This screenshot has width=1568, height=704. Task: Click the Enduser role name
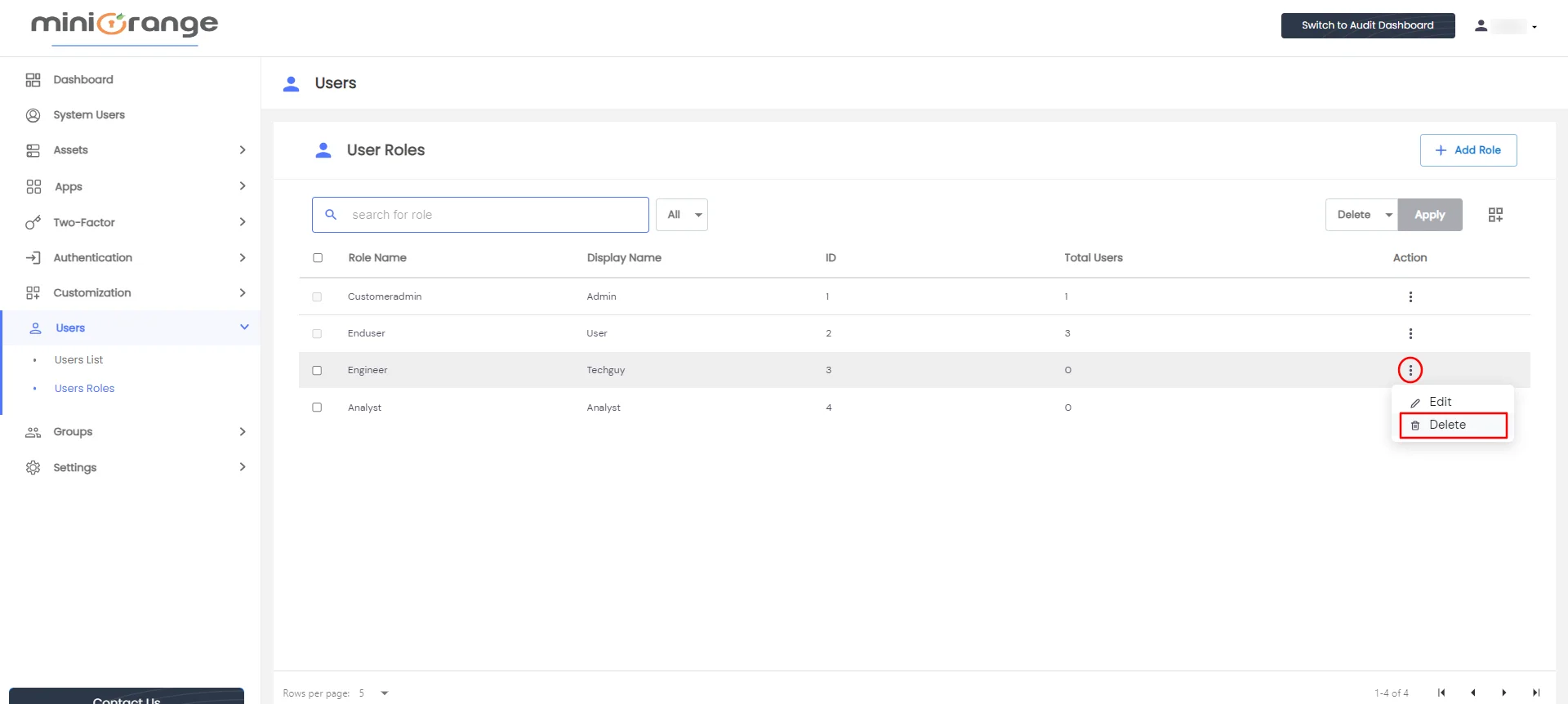tap(366, 333)
